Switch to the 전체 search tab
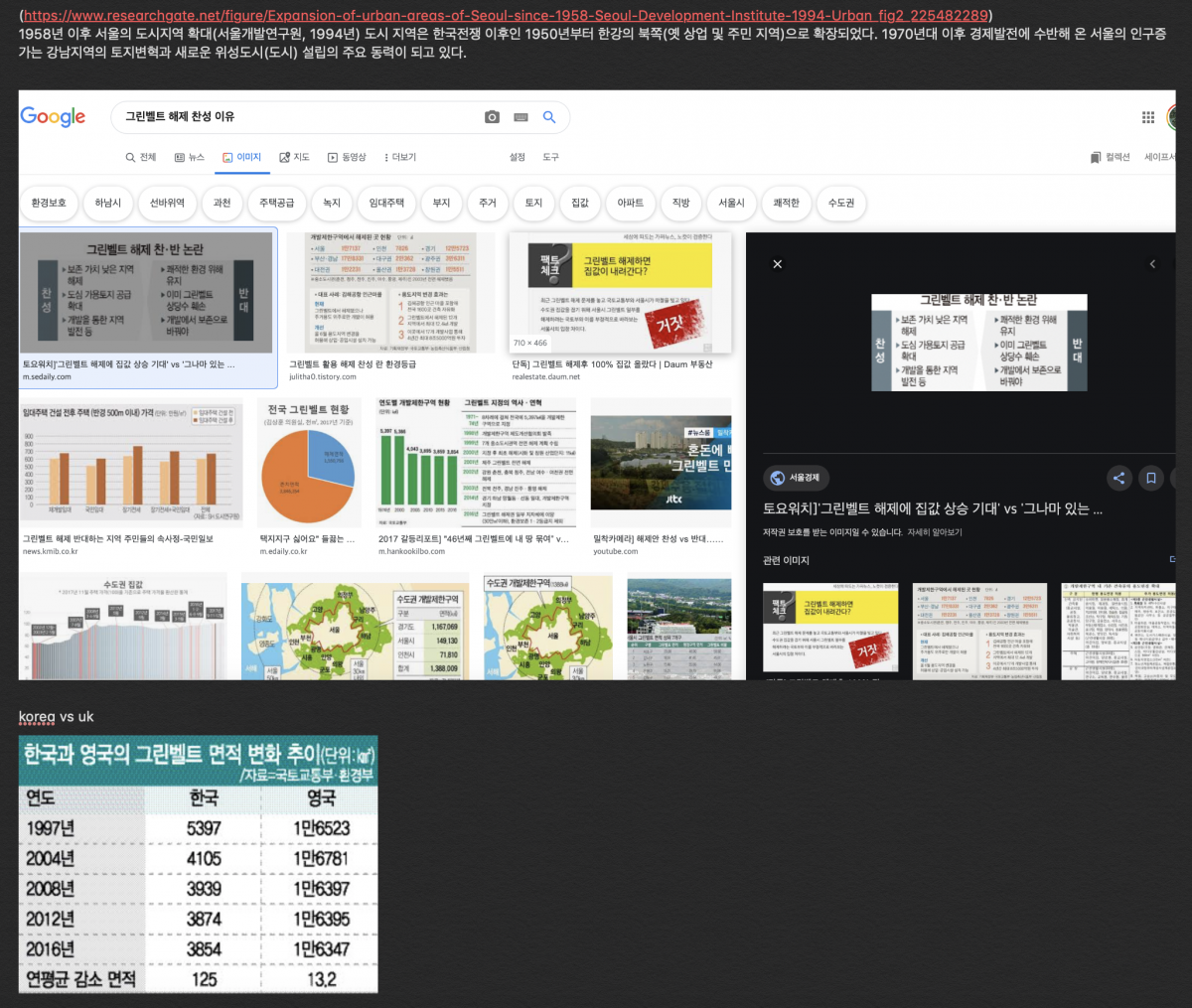Screen dimensions: 1192x1008 pos(141,157)
